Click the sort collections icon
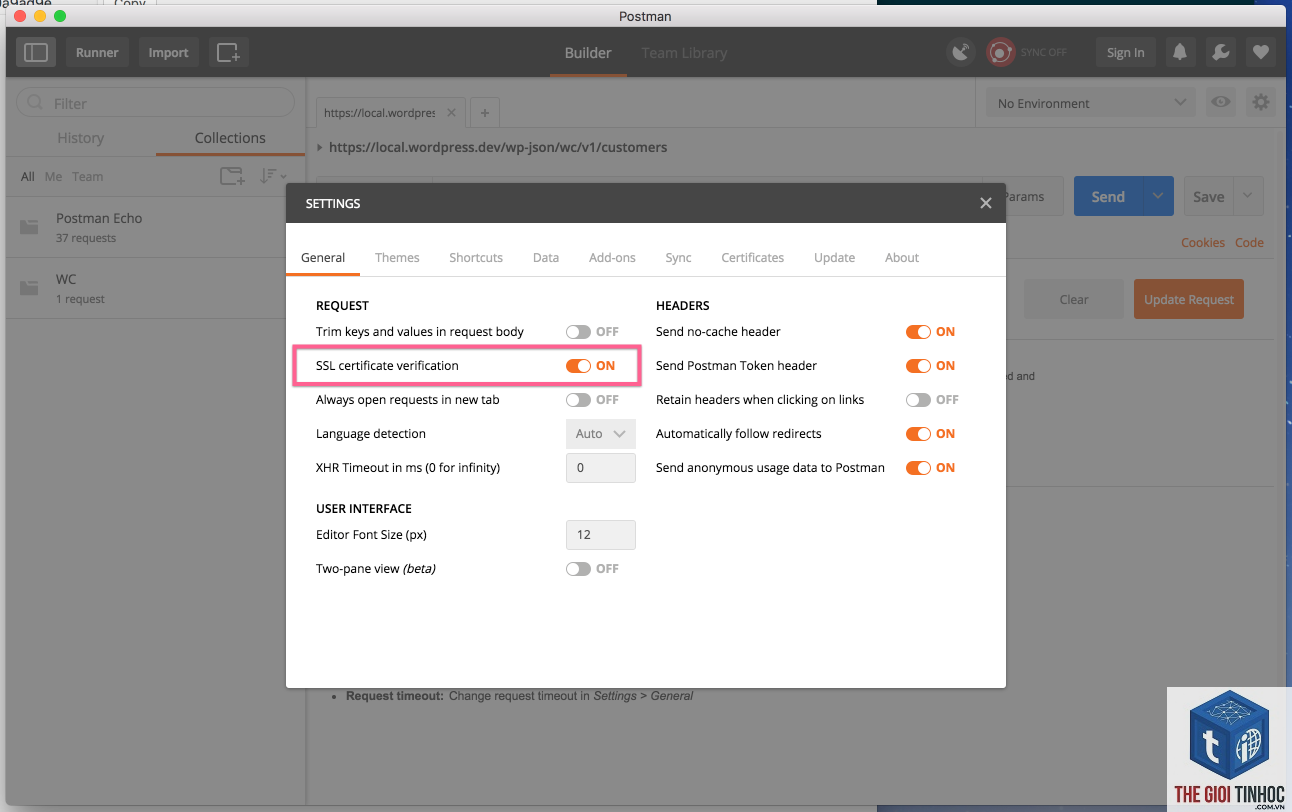Screen dimensions: 1292x812 272,176
